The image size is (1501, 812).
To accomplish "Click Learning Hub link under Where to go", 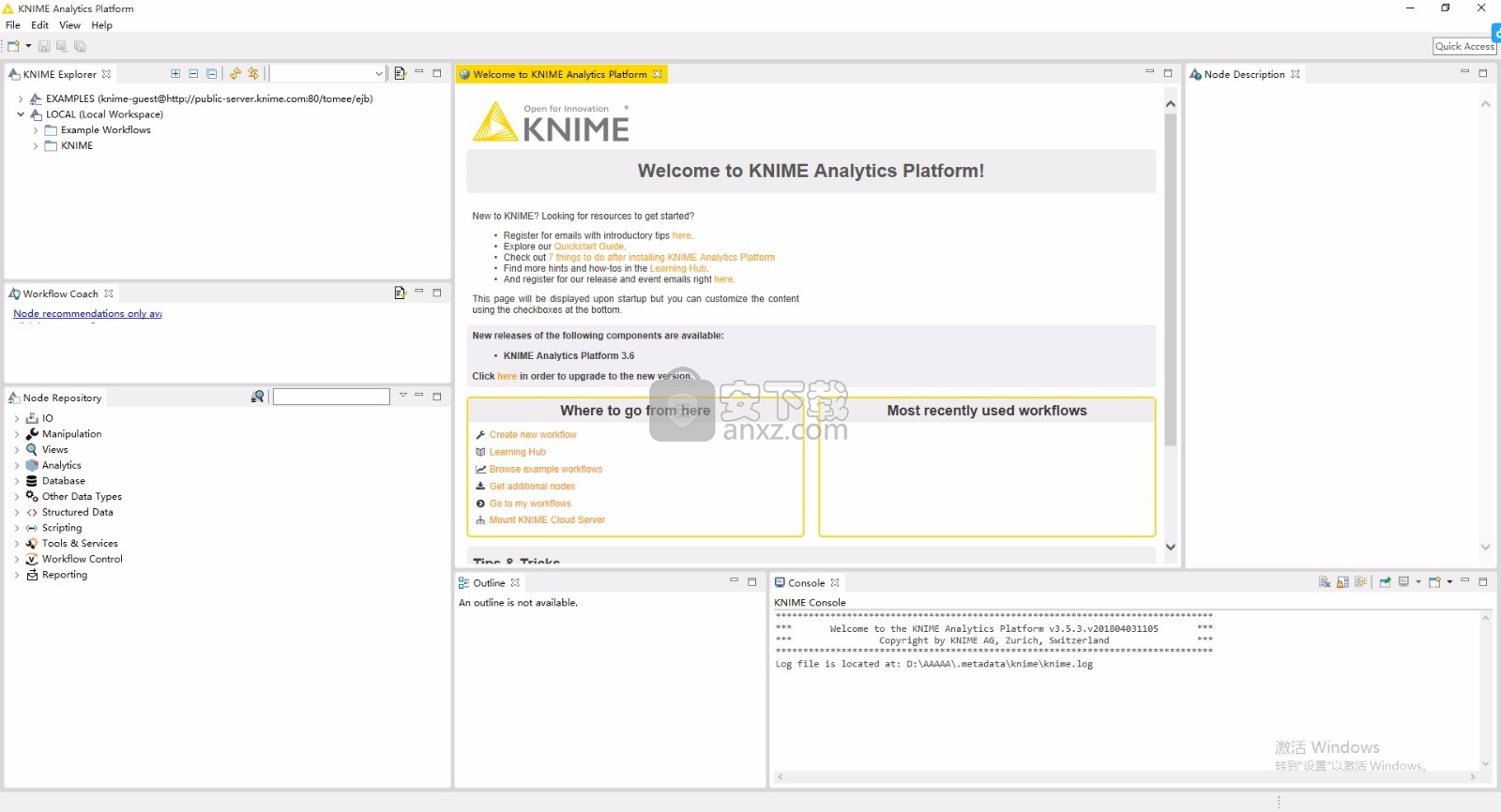I will (517, 452).
